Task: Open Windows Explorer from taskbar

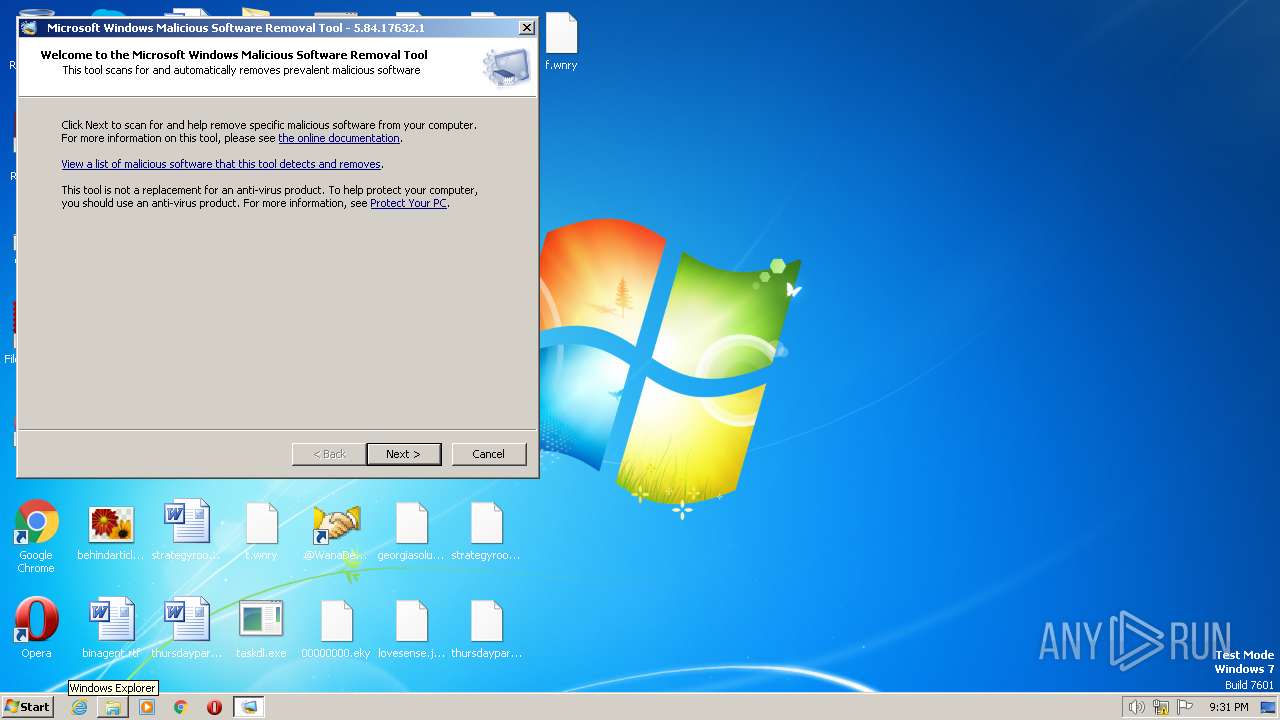Action: (x=113, y=707)
